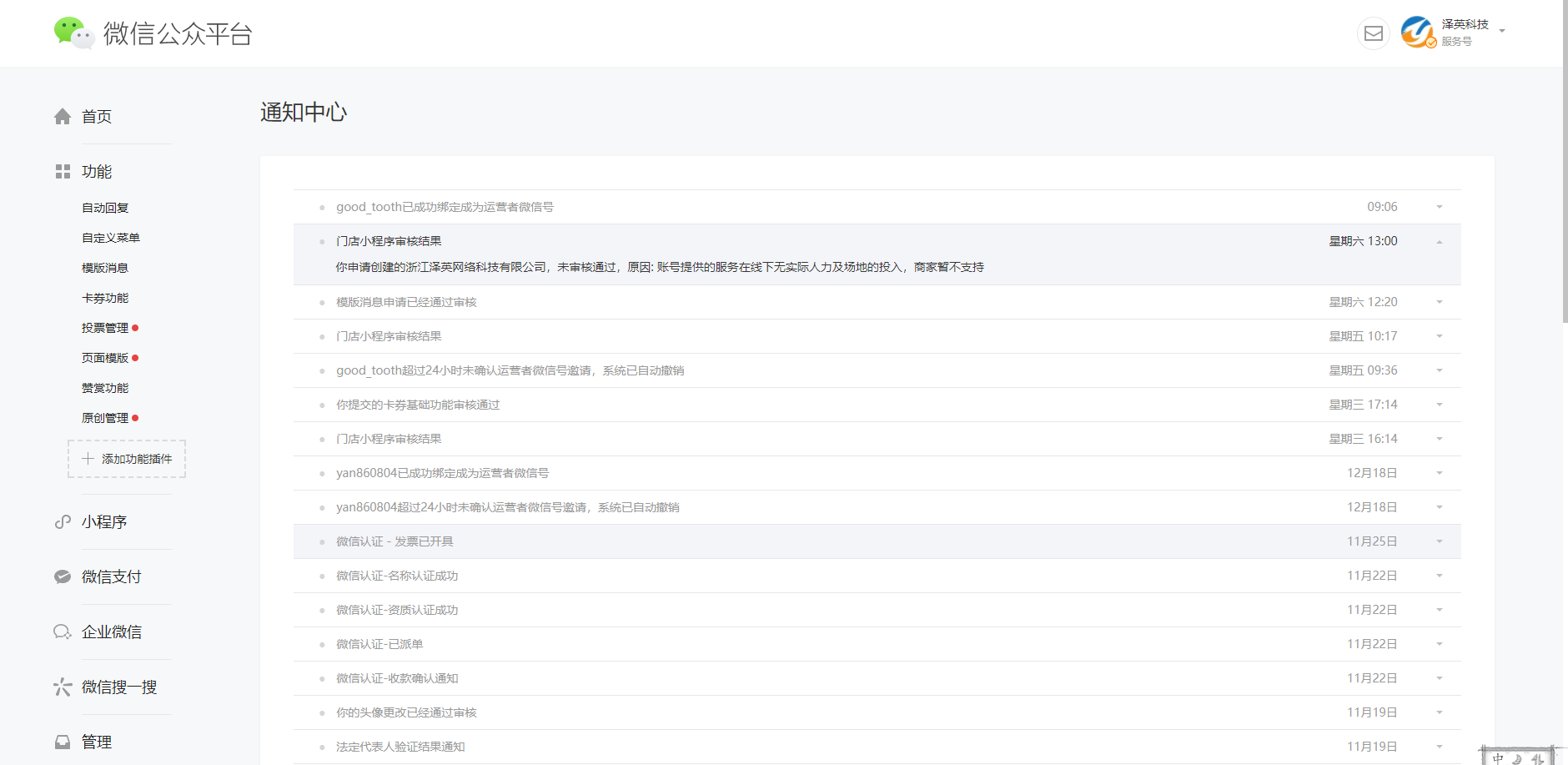This screenshot has width=1568, height=765.
Task: Click the rejection detail text about 浙江泽英网络科技有限公司
Action: click(660, 267)
